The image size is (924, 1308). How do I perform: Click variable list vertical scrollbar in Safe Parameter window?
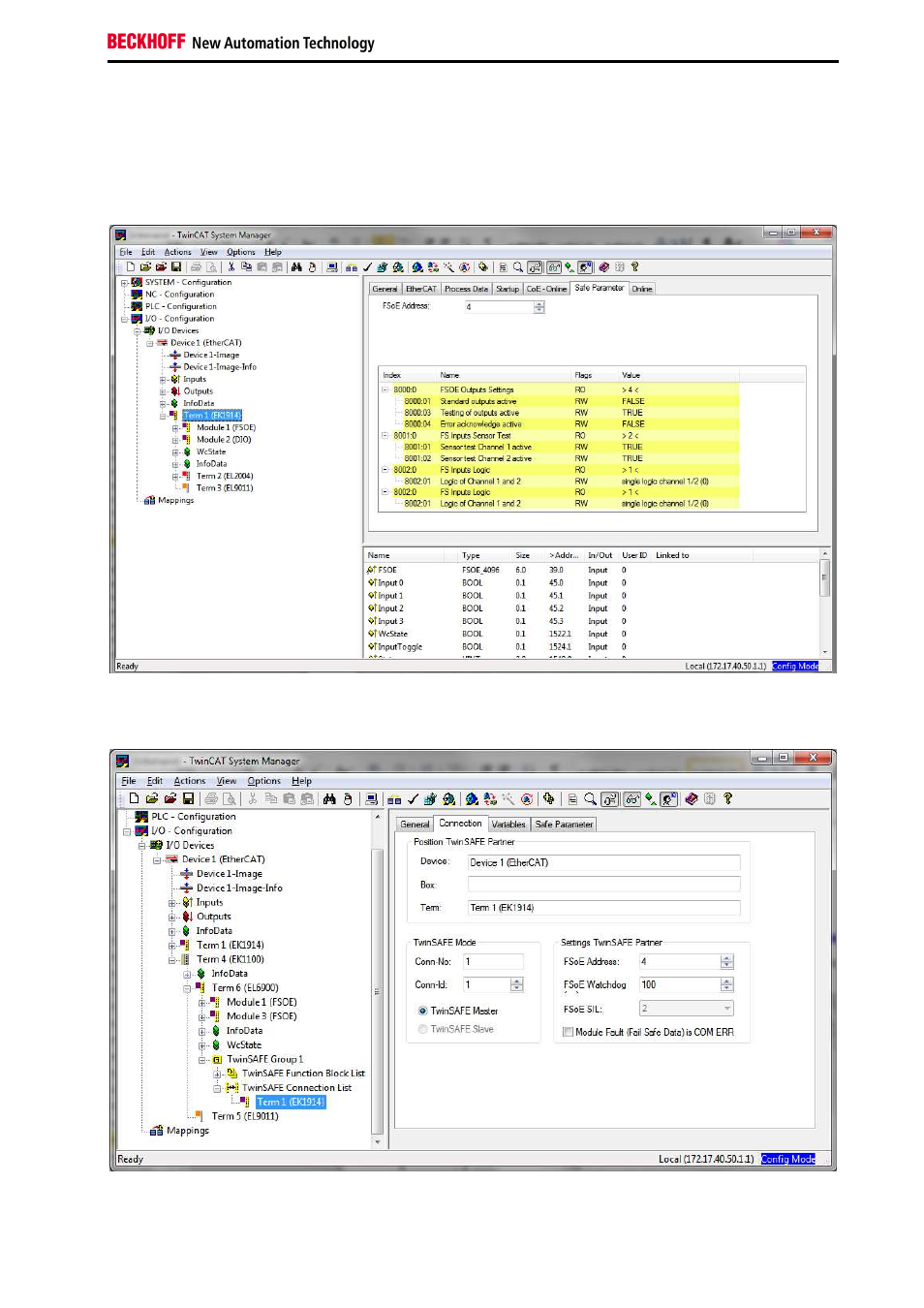pyautogui.click(x=824, y=604)
